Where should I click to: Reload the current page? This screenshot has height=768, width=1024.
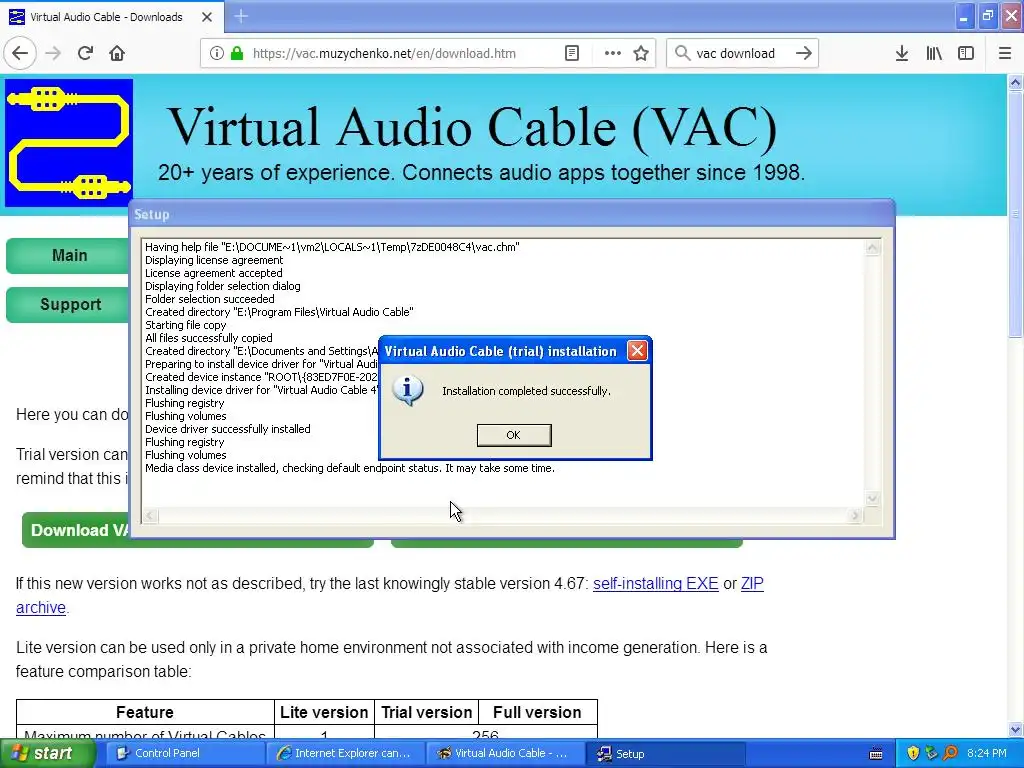click(85, 54)
